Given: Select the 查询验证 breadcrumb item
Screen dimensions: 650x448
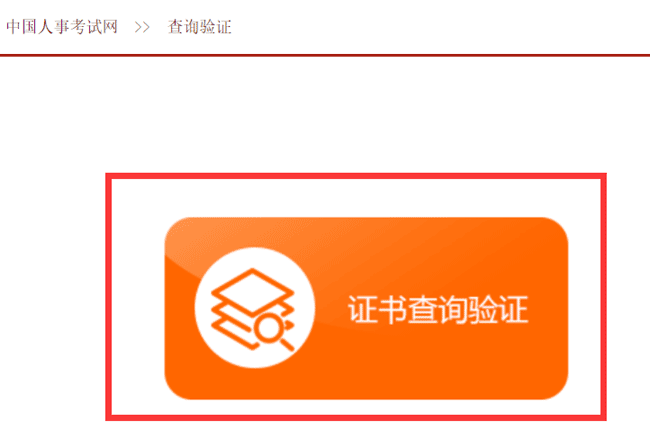Looking at the screenshot, I should pos(199,27).
